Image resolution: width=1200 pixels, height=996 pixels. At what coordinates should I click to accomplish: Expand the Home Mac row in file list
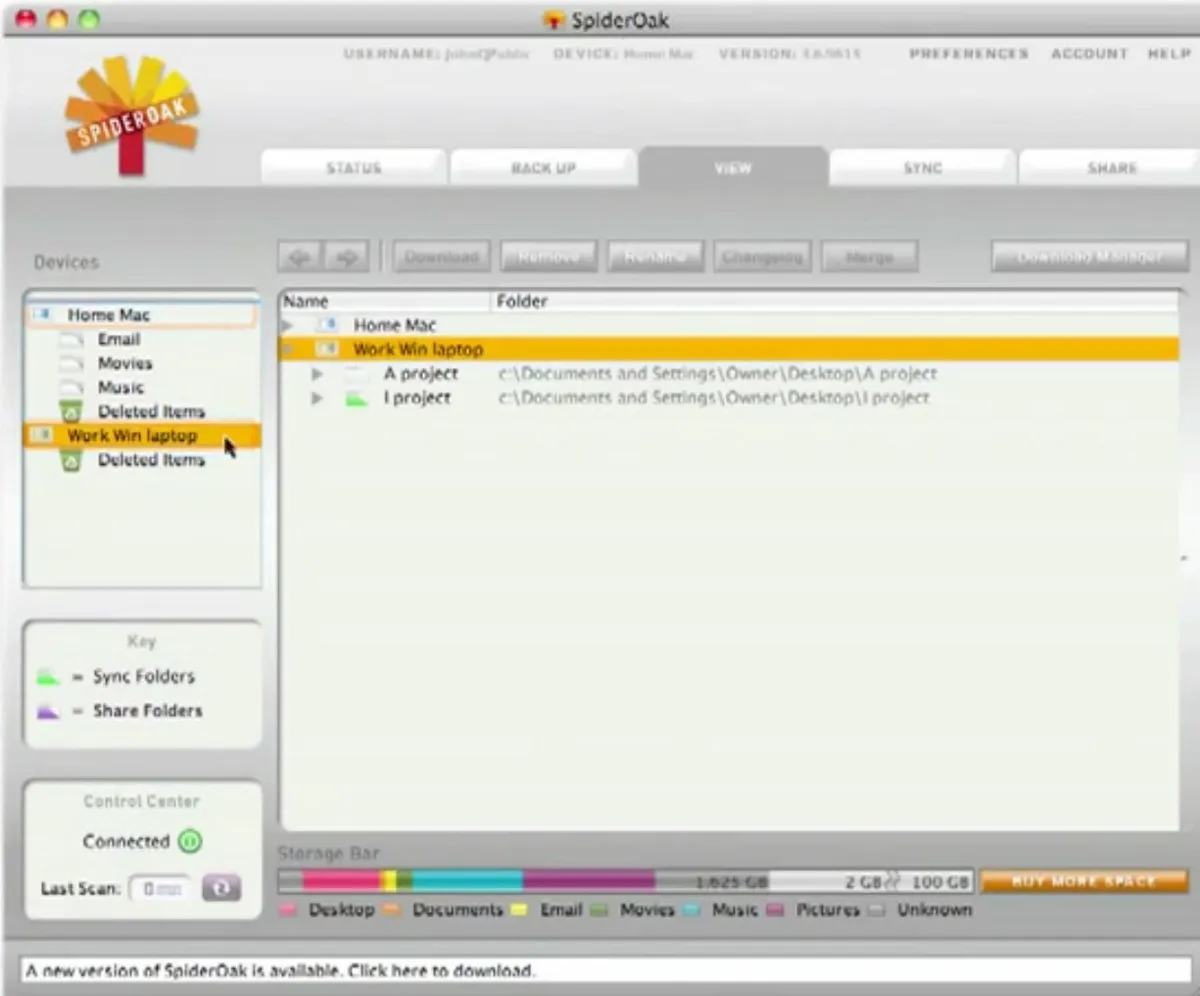coord(288,326)
